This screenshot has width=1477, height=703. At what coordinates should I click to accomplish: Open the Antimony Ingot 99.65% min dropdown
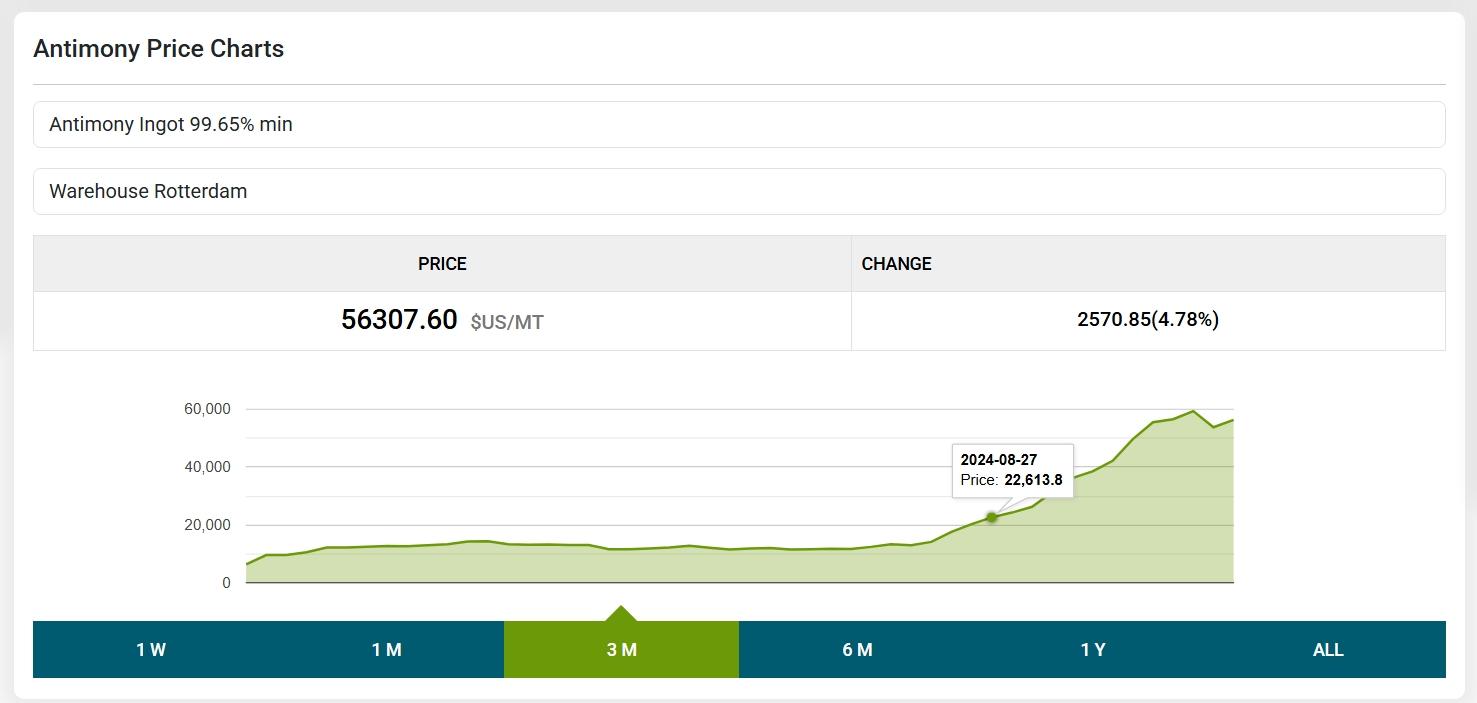pyautogui.click(x=738, y=125)
